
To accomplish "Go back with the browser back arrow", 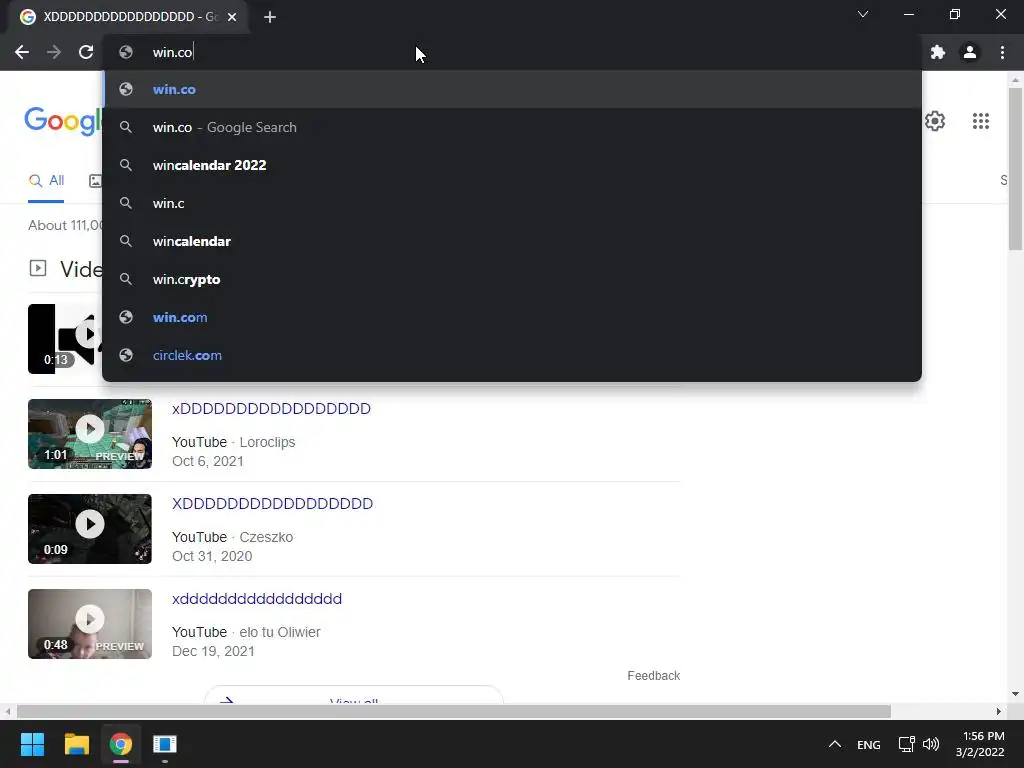I will (22, 52).
